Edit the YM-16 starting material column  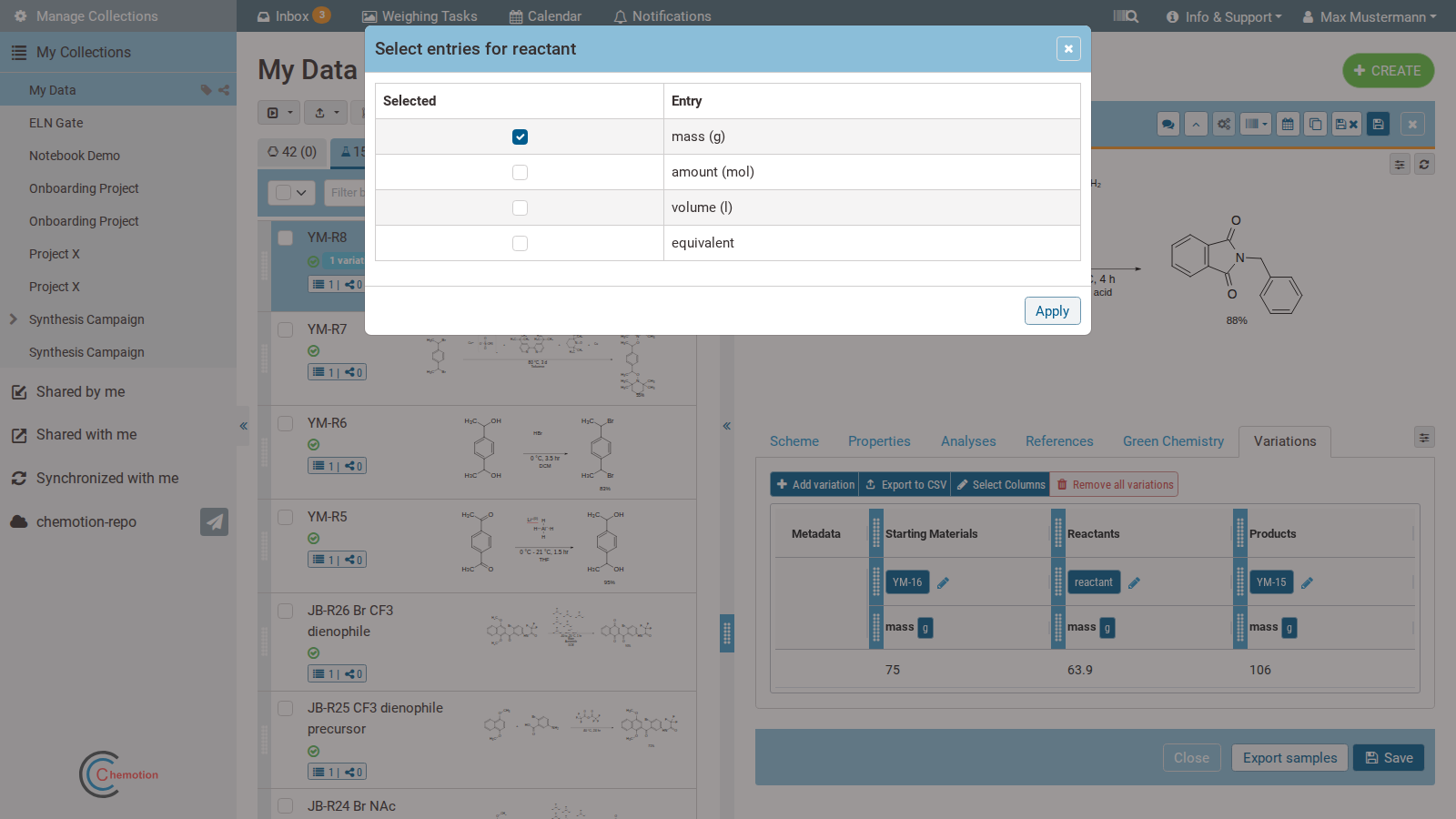click(x=943, y=583)
